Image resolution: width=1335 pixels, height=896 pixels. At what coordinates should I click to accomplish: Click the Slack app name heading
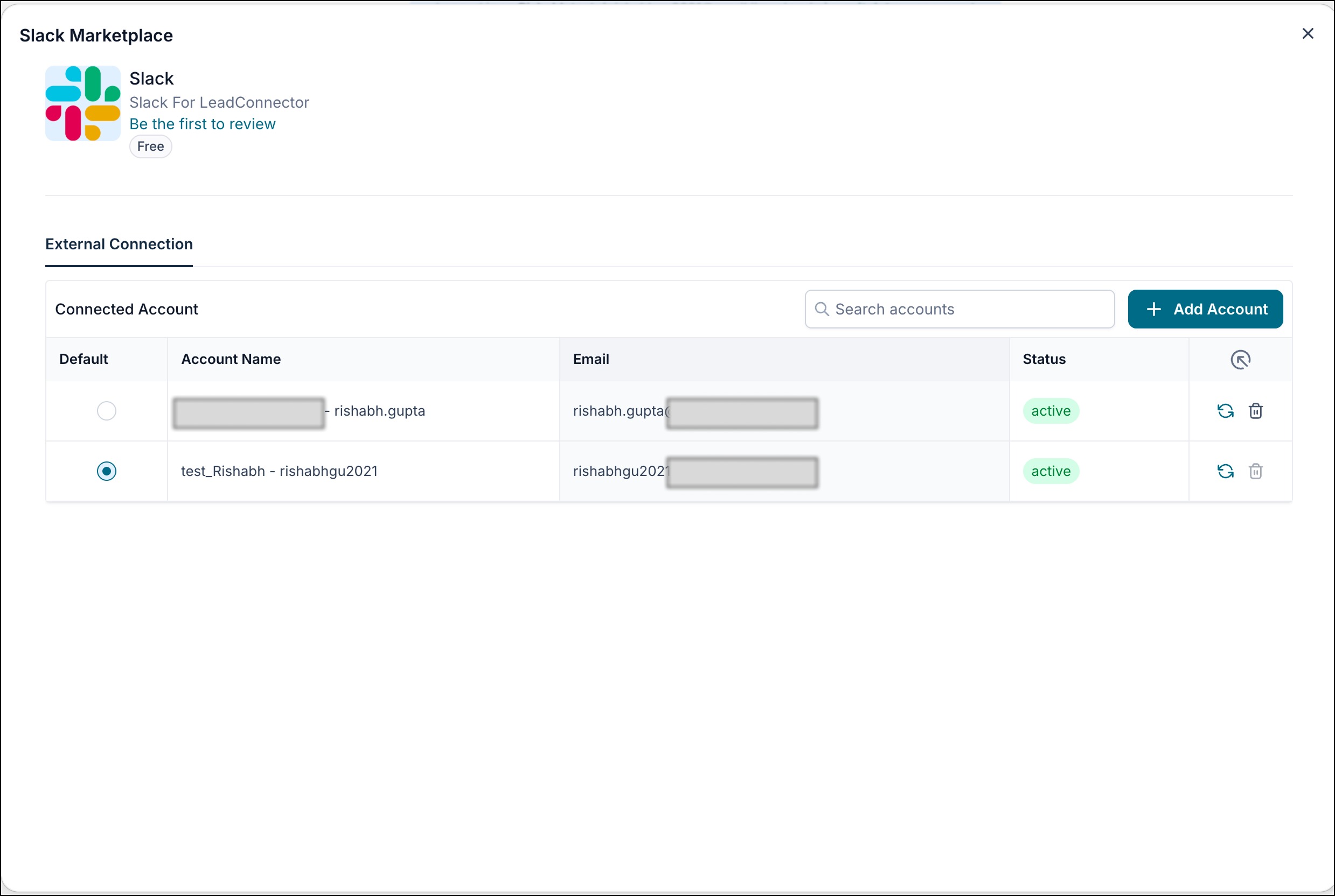[x=151, y=78]
